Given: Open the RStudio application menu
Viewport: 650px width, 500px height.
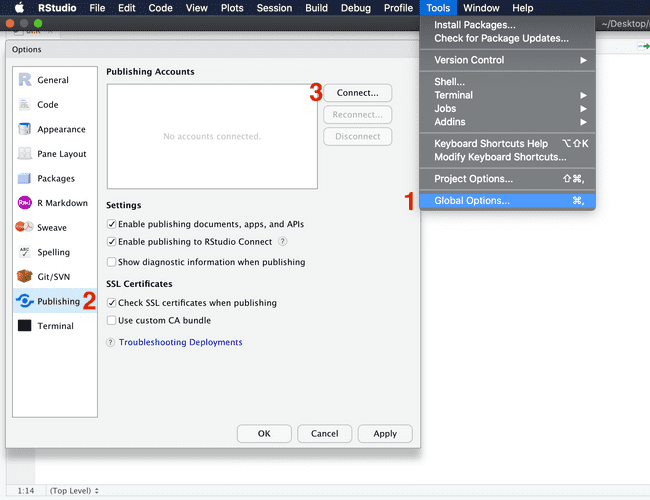Looking at the screenshot, I should (x=57, y=8).
